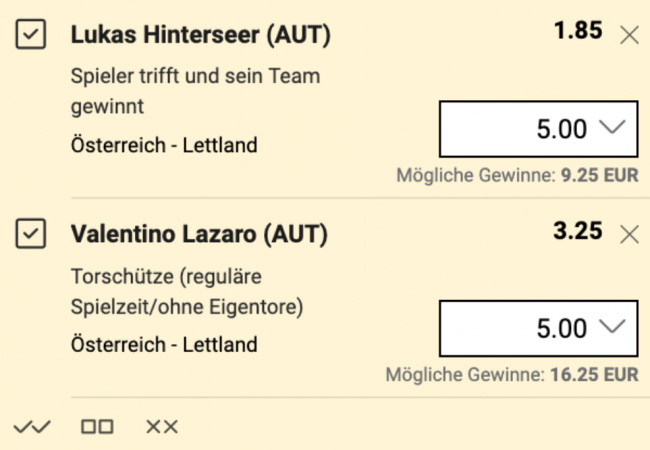This screenshot has width=650, height=450.
Task: Expand the chevron in Hinterseer's stake box
Action: click(610, 128)
